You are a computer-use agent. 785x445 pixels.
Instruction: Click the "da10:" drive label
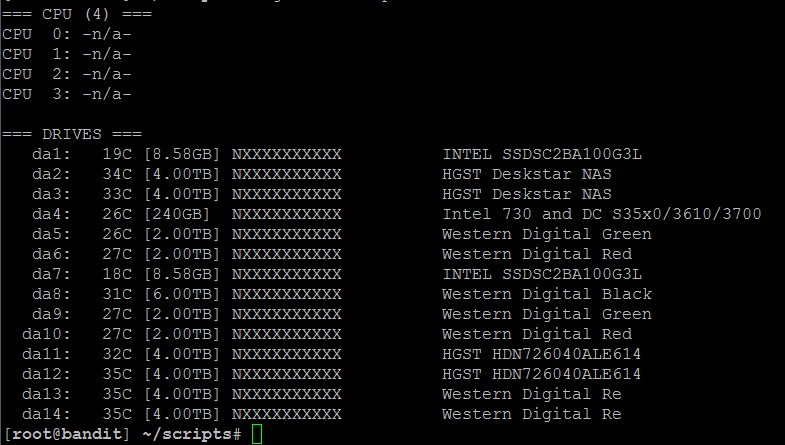pyautogui.click(x=47, y=334)
